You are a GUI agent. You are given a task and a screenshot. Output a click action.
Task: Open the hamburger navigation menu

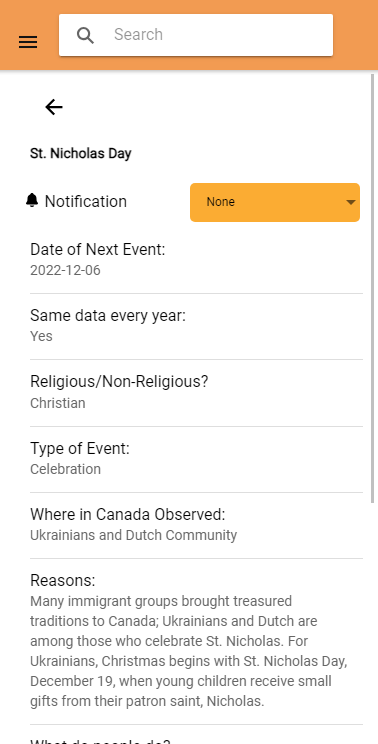coord(28,43)
